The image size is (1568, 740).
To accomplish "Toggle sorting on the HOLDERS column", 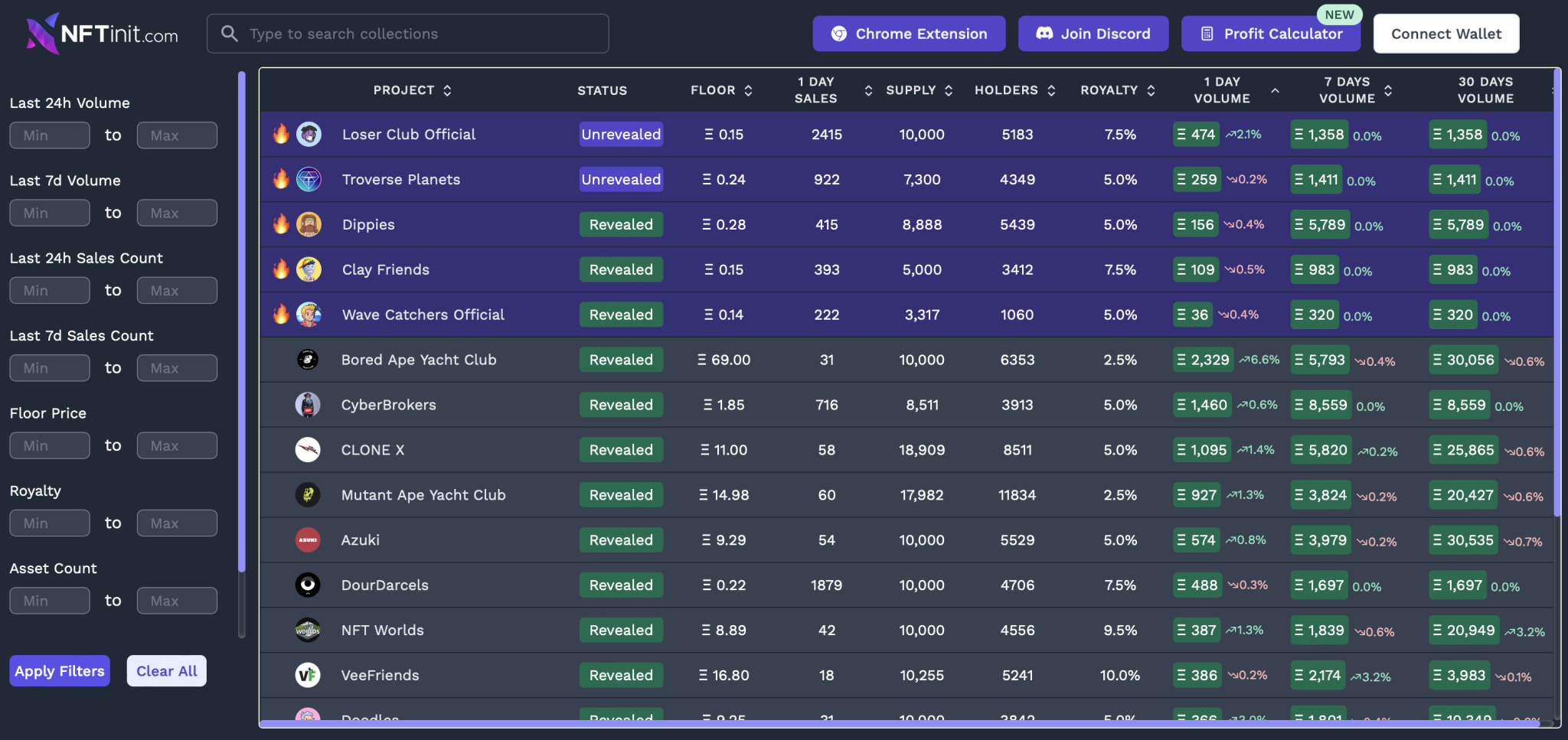I will click(x=1051, y=90).
